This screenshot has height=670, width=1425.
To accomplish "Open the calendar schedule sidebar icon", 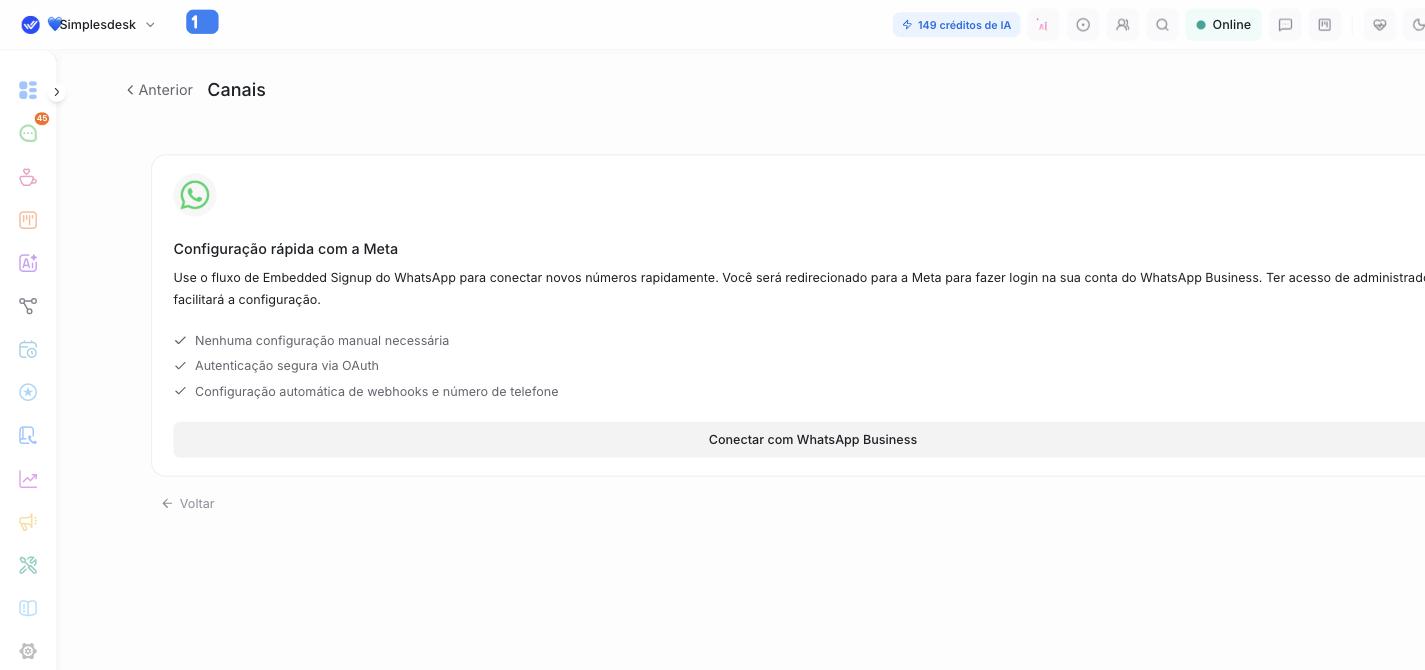I will coord(28,349).
